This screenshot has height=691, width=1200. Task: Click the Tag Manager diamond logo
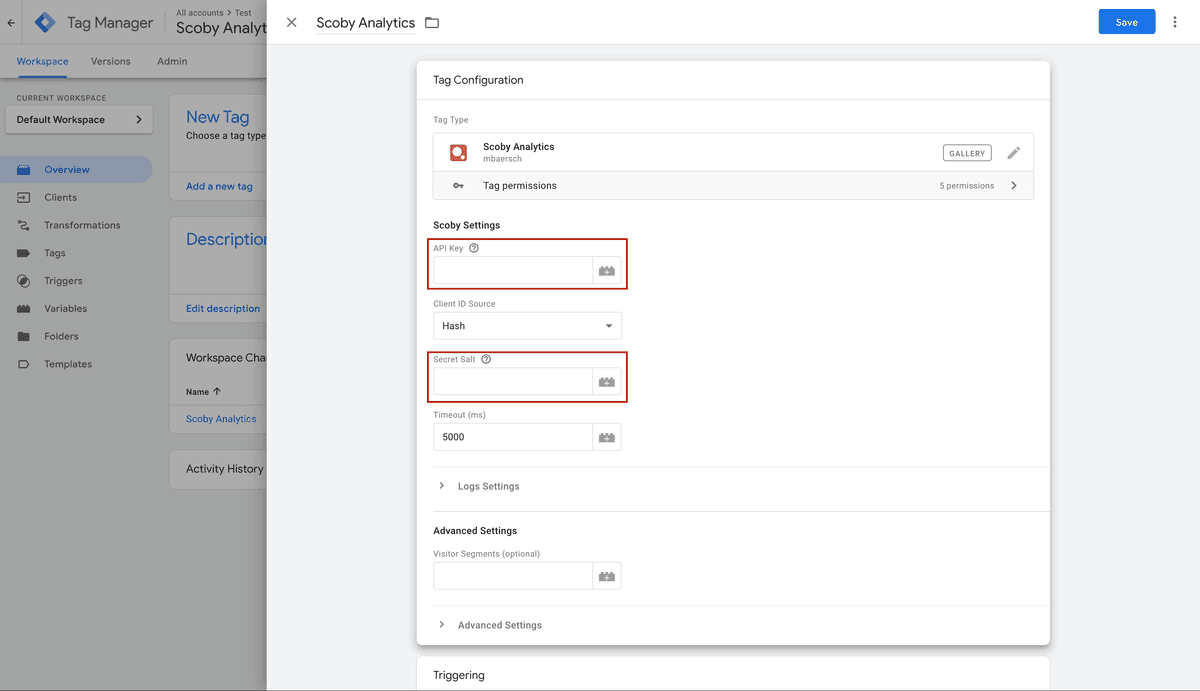click(x=46, y=22)
